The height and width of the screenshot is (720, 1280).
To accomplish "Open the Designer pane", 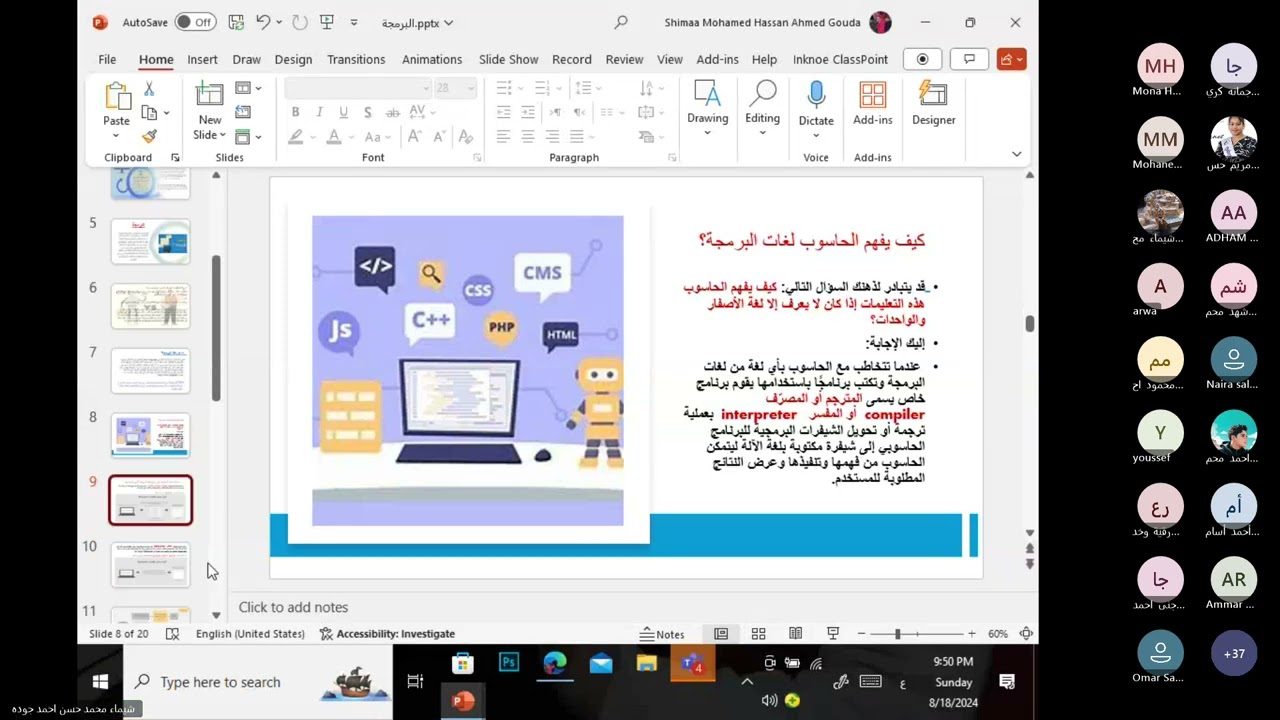I will click(933, 103).
